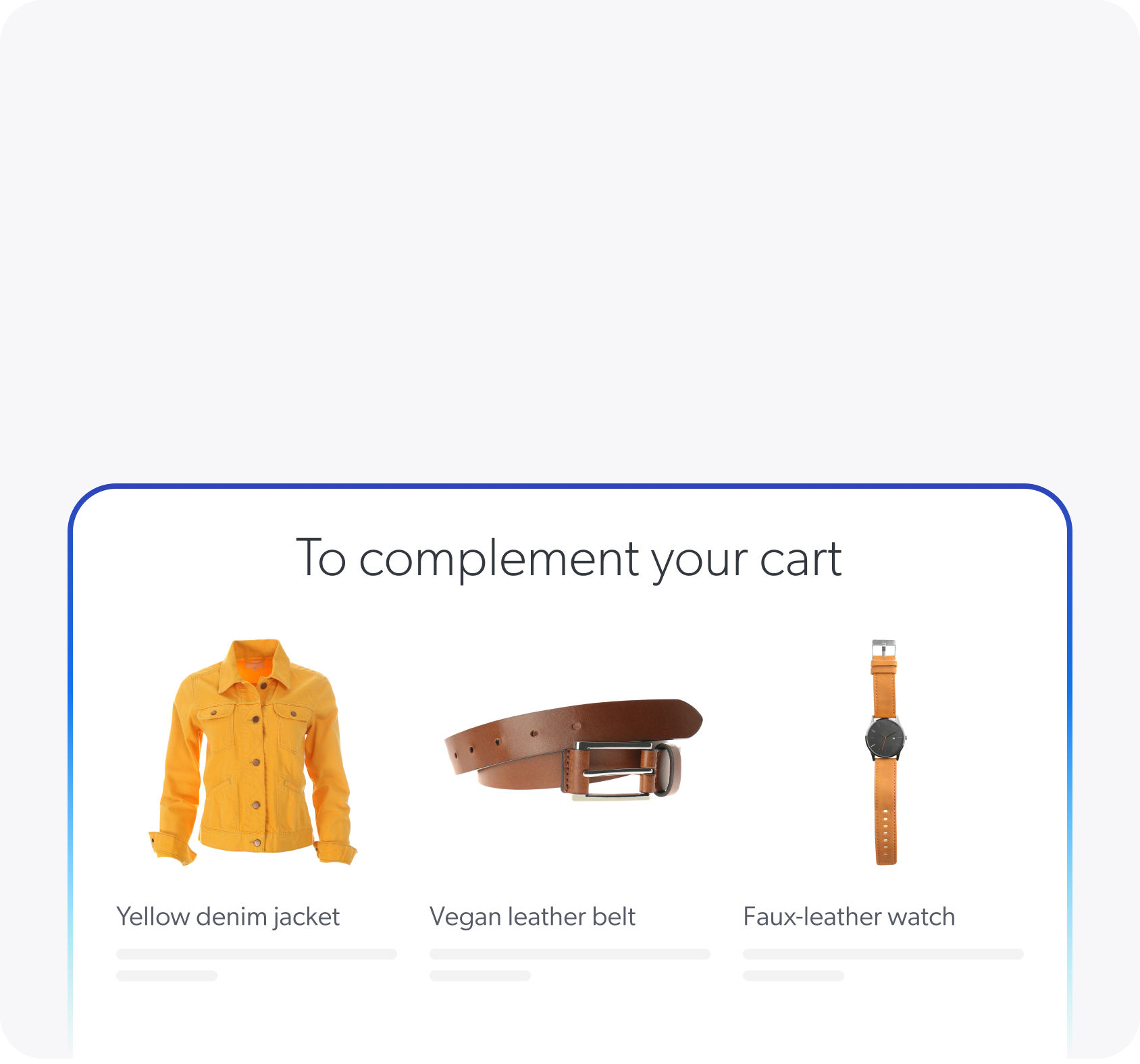Viewport: 1140px width, 1064px height.
Task: Open the "Vegan leather belt" product title
Action: pos(532,917)
